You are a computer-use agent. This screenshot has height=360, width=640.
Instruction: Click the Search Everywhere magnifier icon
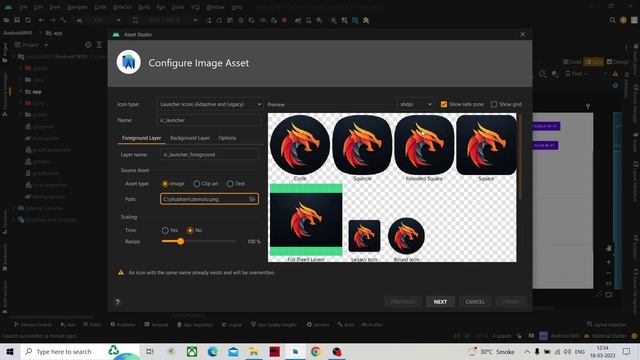612,20
